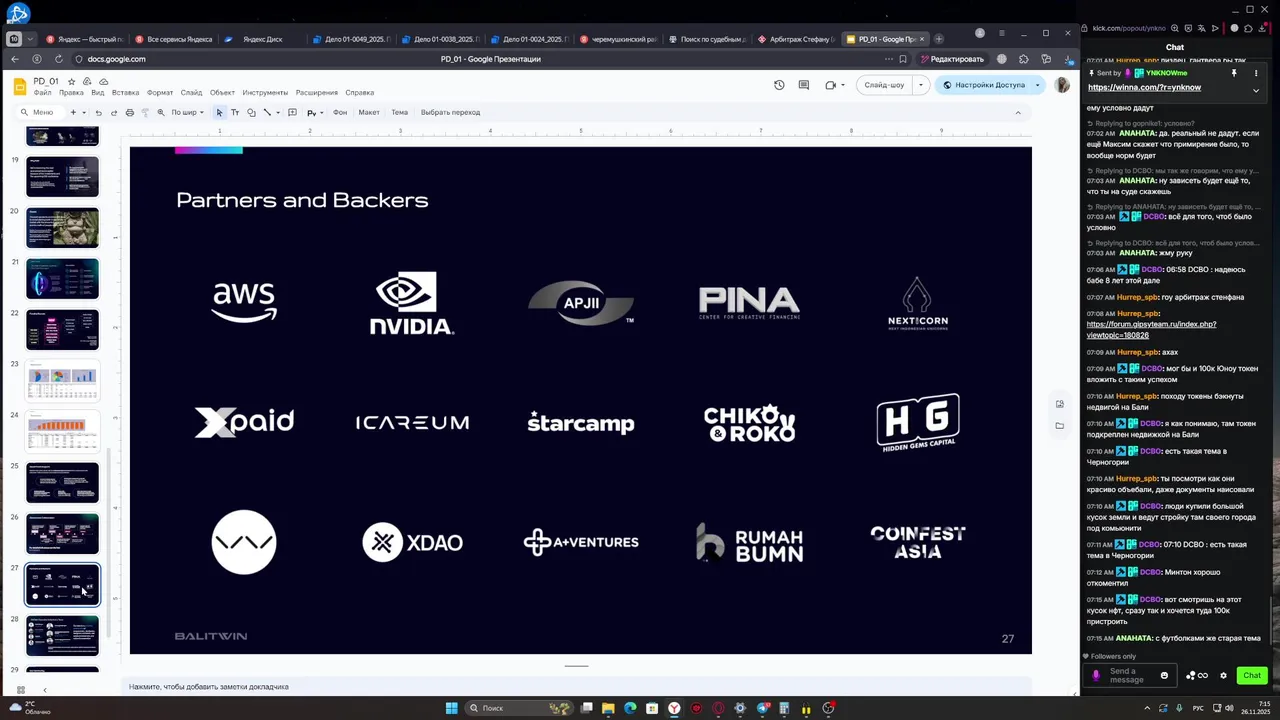
Task: Click the zoom magnifier icon in toolbar
Action: pos(161,112)
